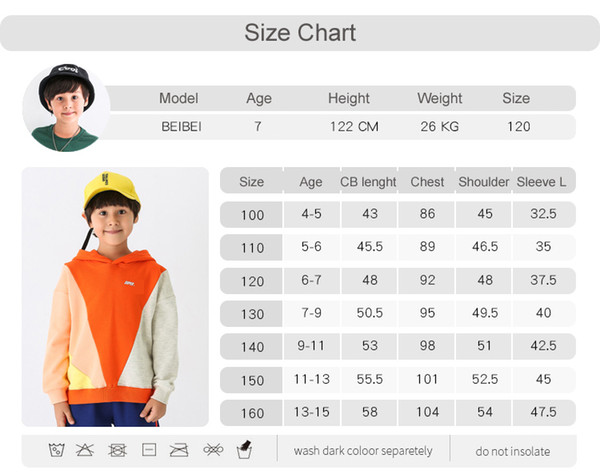Select size row 150
600x474 pixels.
pos(398,380)
